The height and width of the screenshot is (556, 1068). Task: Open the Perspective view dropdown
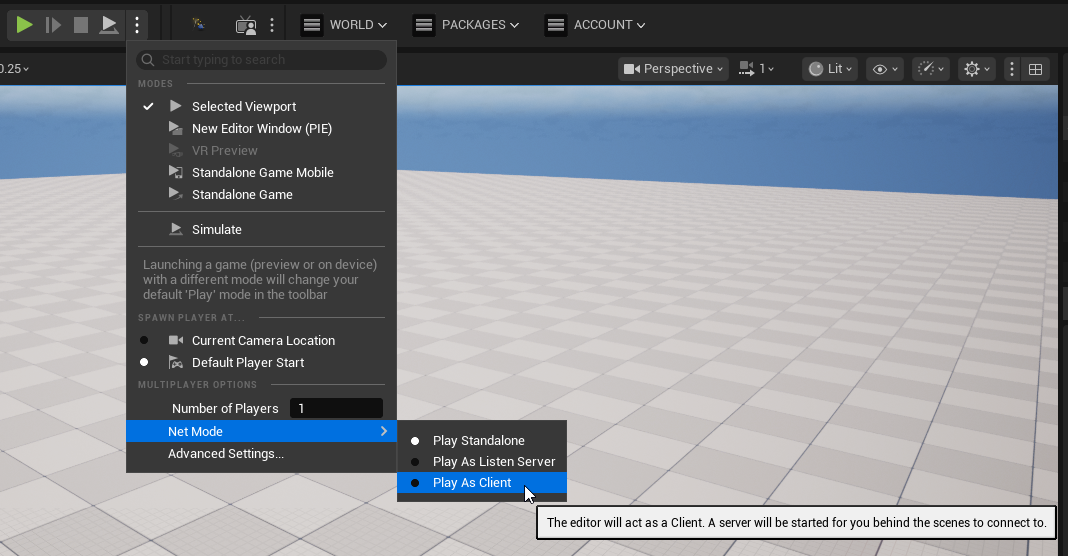point(673,69)
